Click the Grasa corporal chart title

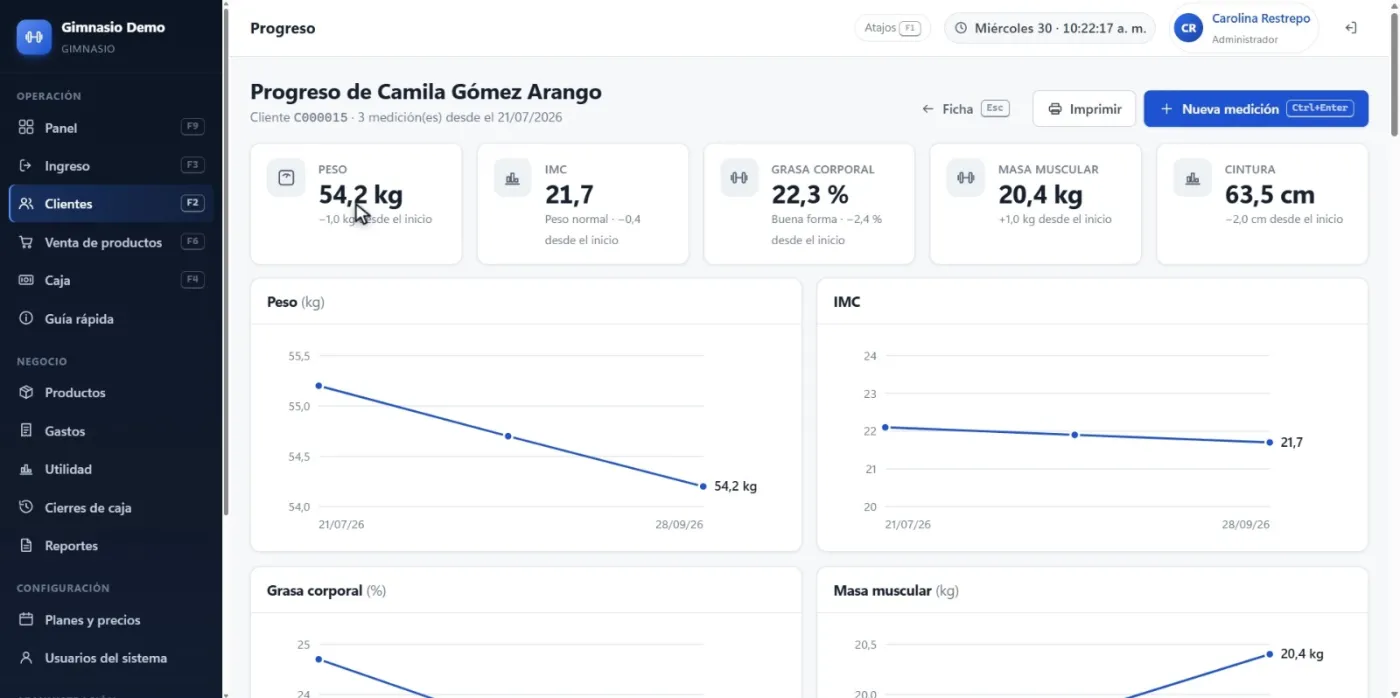click(326, 591)
